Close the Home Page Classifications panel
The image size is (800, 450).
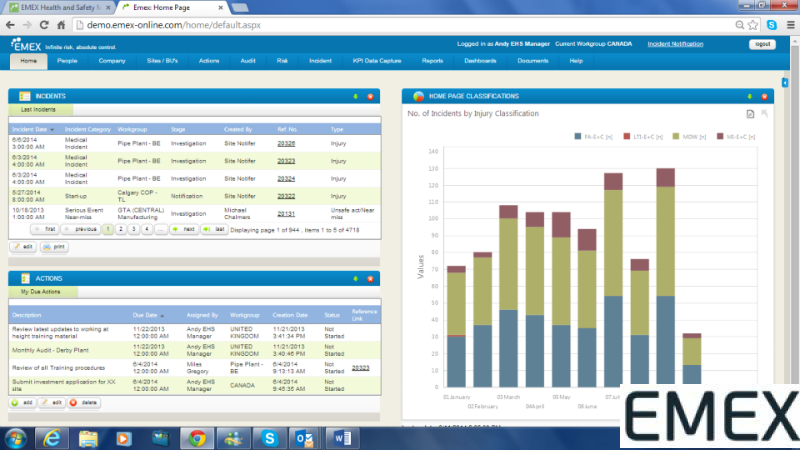tap(764, 96)
